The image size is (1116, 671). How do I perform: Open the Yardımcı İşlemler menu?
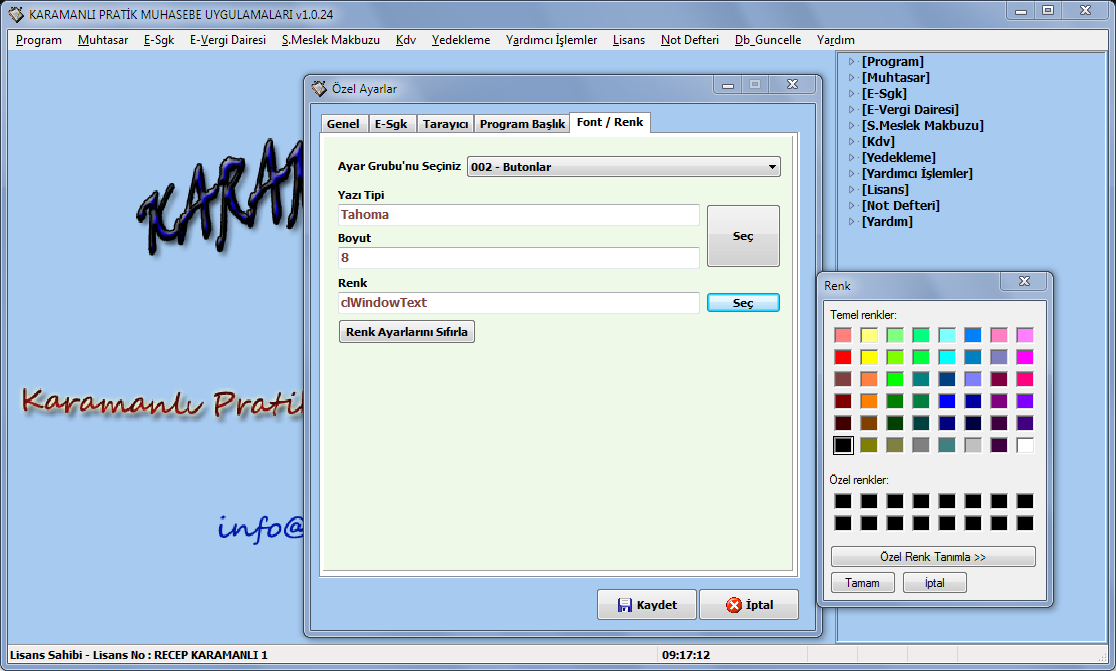551,40
